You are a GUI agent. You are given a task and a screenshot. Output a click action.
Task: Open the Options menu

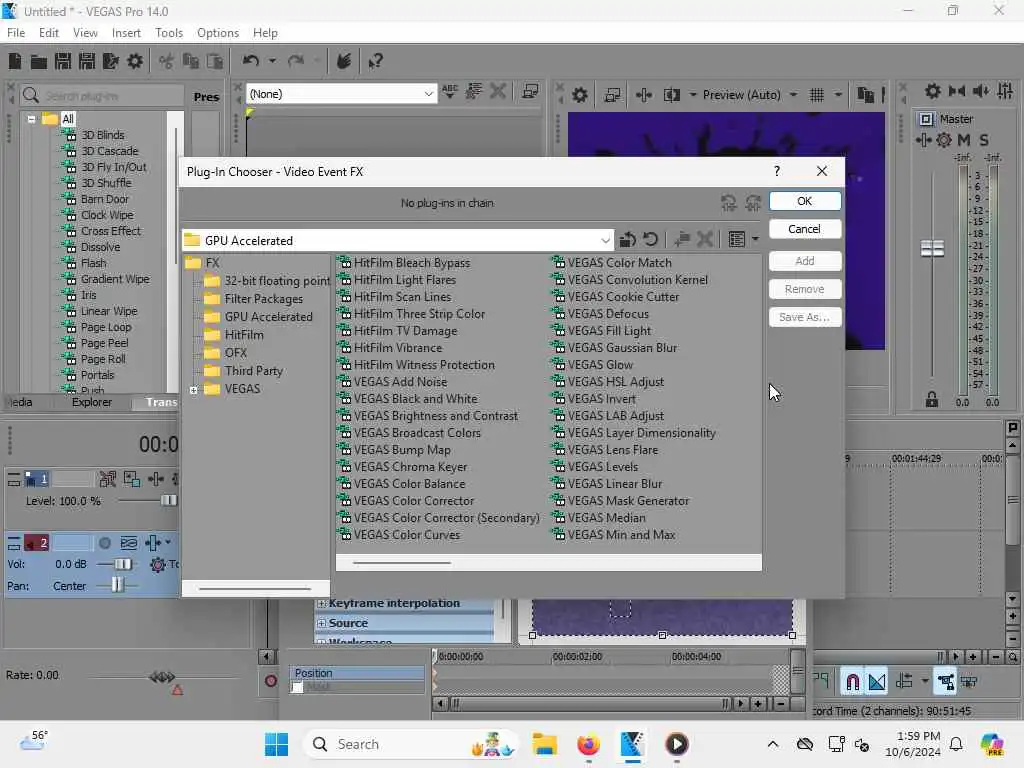click(x=217, y=33)
